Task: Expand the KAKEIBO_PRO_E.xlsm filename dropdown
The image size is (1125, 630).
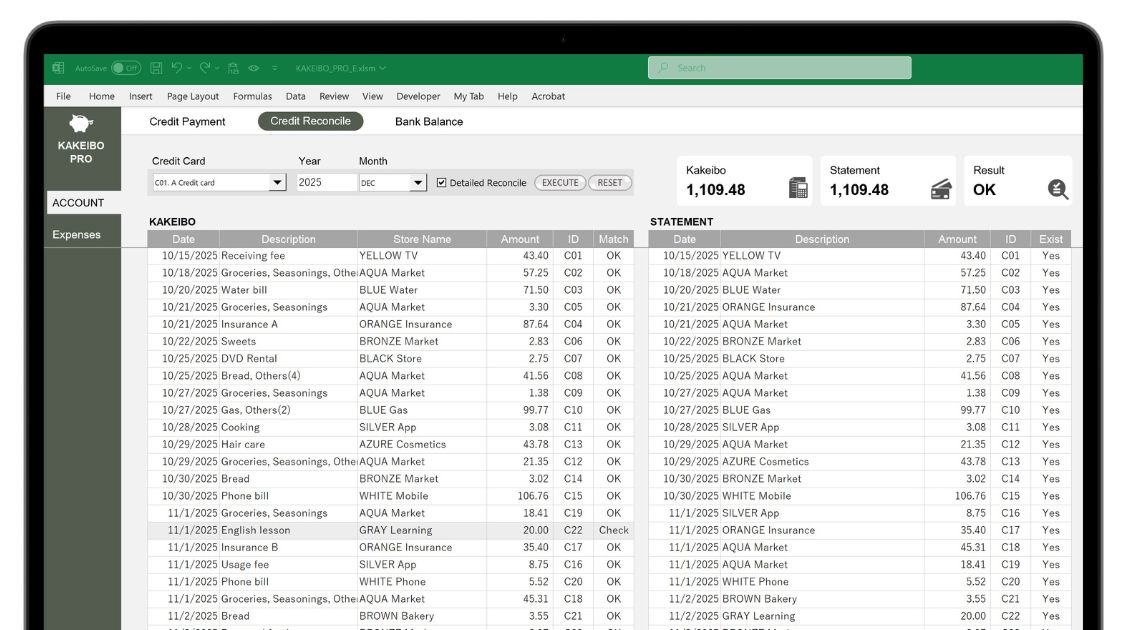Action: (x=383, y=68)
